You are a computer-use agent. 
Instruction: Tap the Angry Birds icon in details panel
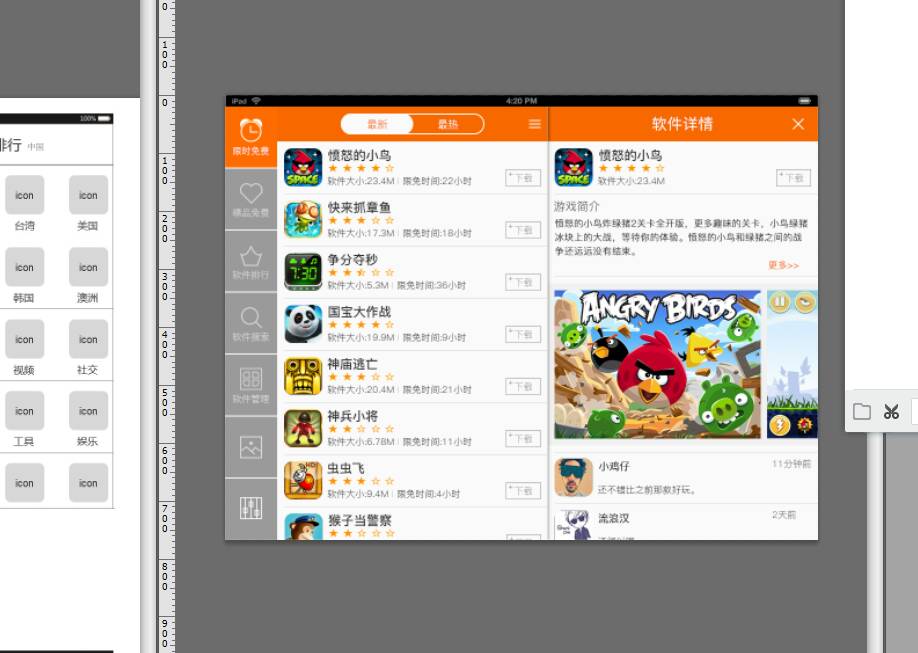[573, 167]
